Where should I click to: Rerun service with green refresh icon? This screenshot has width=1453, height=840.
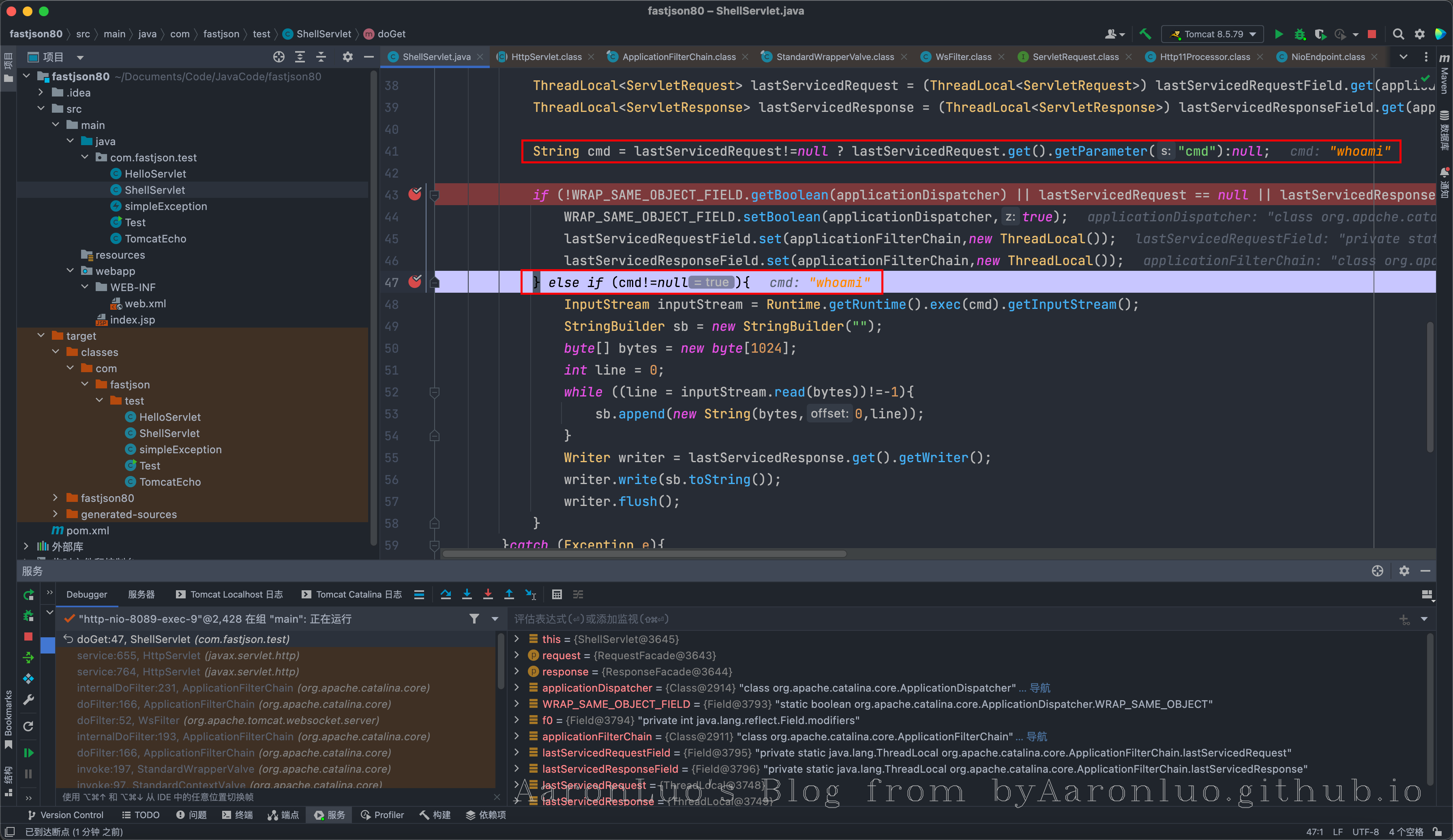(28, 595)
